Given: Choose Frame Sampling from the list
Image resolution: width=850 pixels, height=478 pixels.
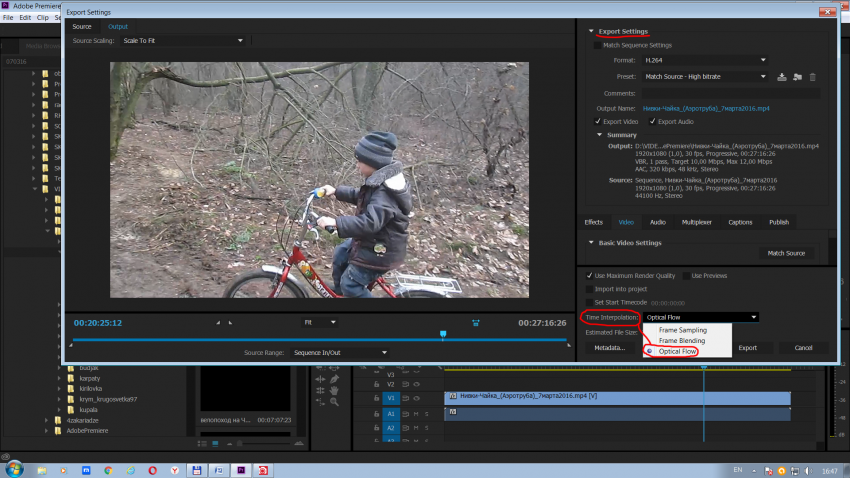Looking at the screenshot, I should 687,330.
